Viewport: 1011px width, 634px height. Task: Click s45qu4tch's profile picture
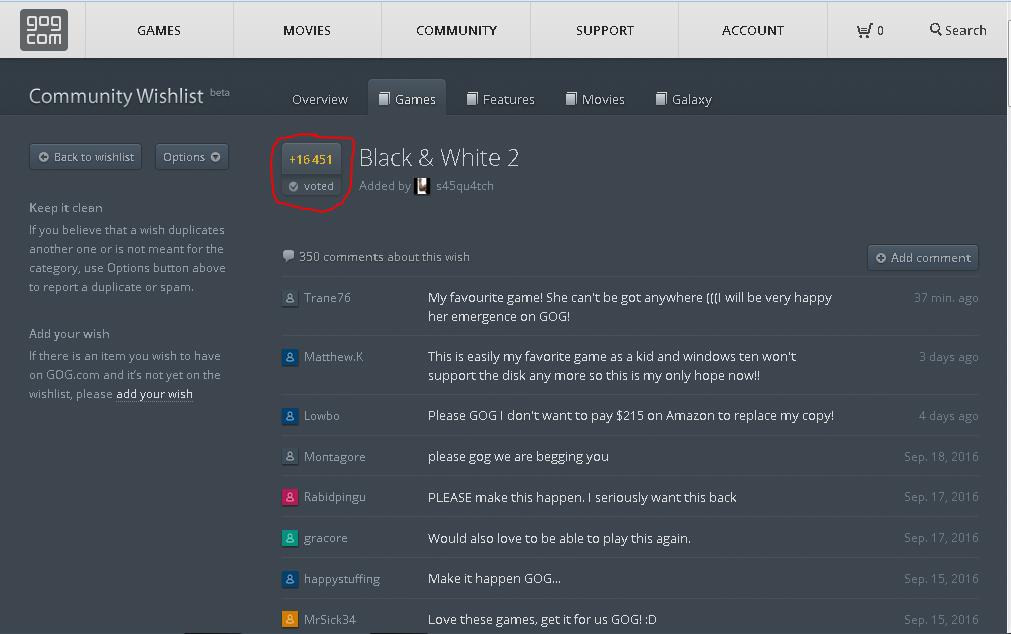point(422,186)
